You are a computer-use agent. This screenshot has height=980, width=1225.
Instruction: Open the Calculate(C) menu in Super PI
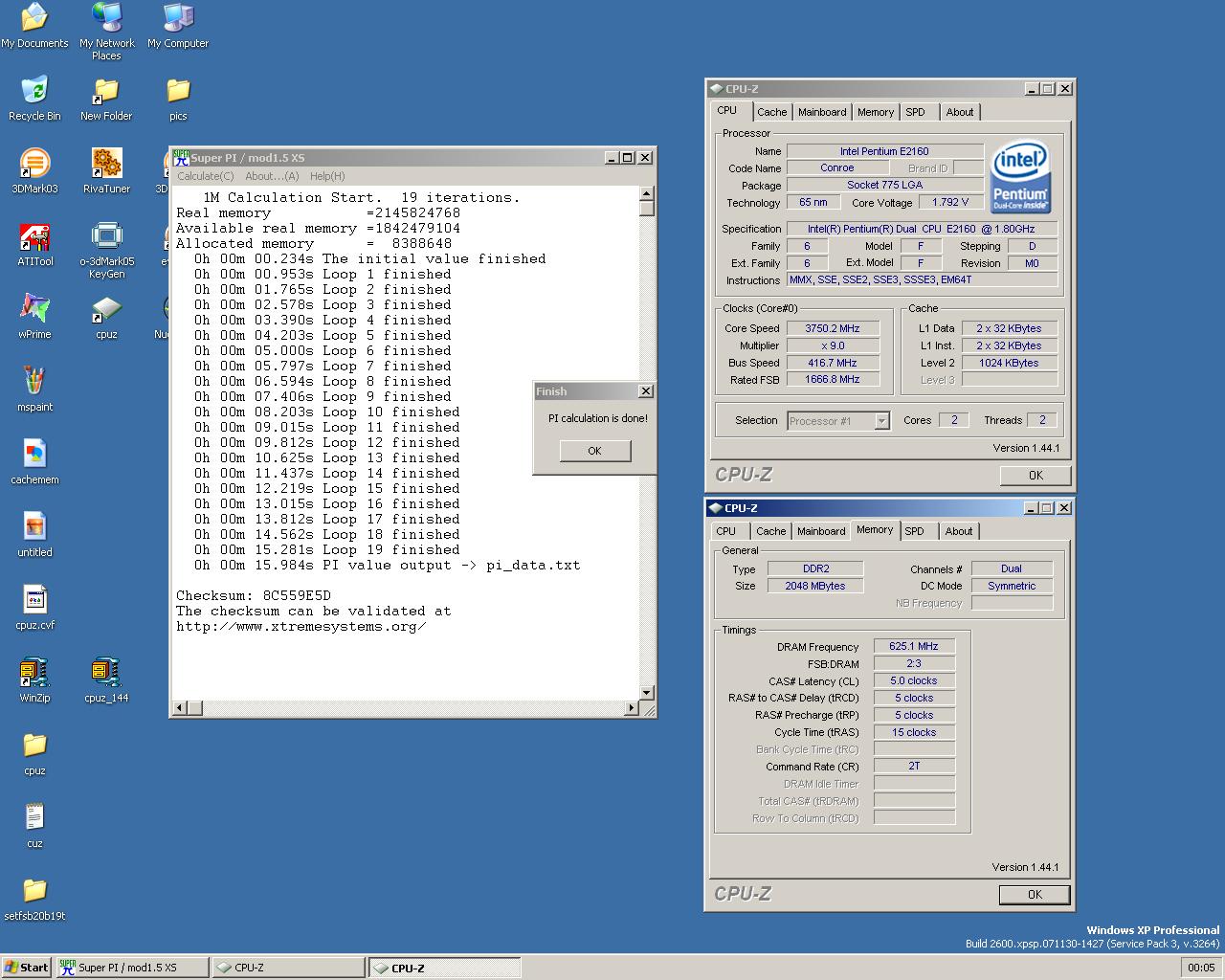(x=205, y=176)
